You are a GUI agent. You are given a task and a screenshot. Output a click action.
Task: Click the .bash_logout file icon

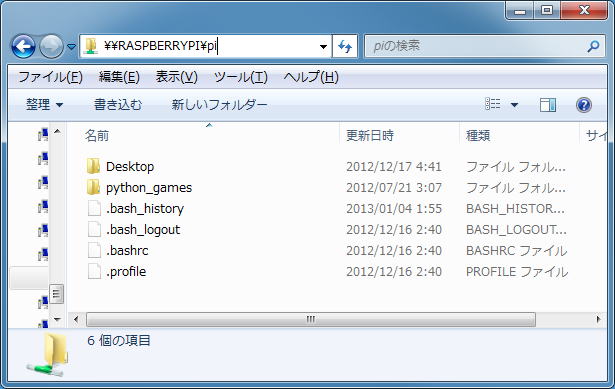pos(94,229)
